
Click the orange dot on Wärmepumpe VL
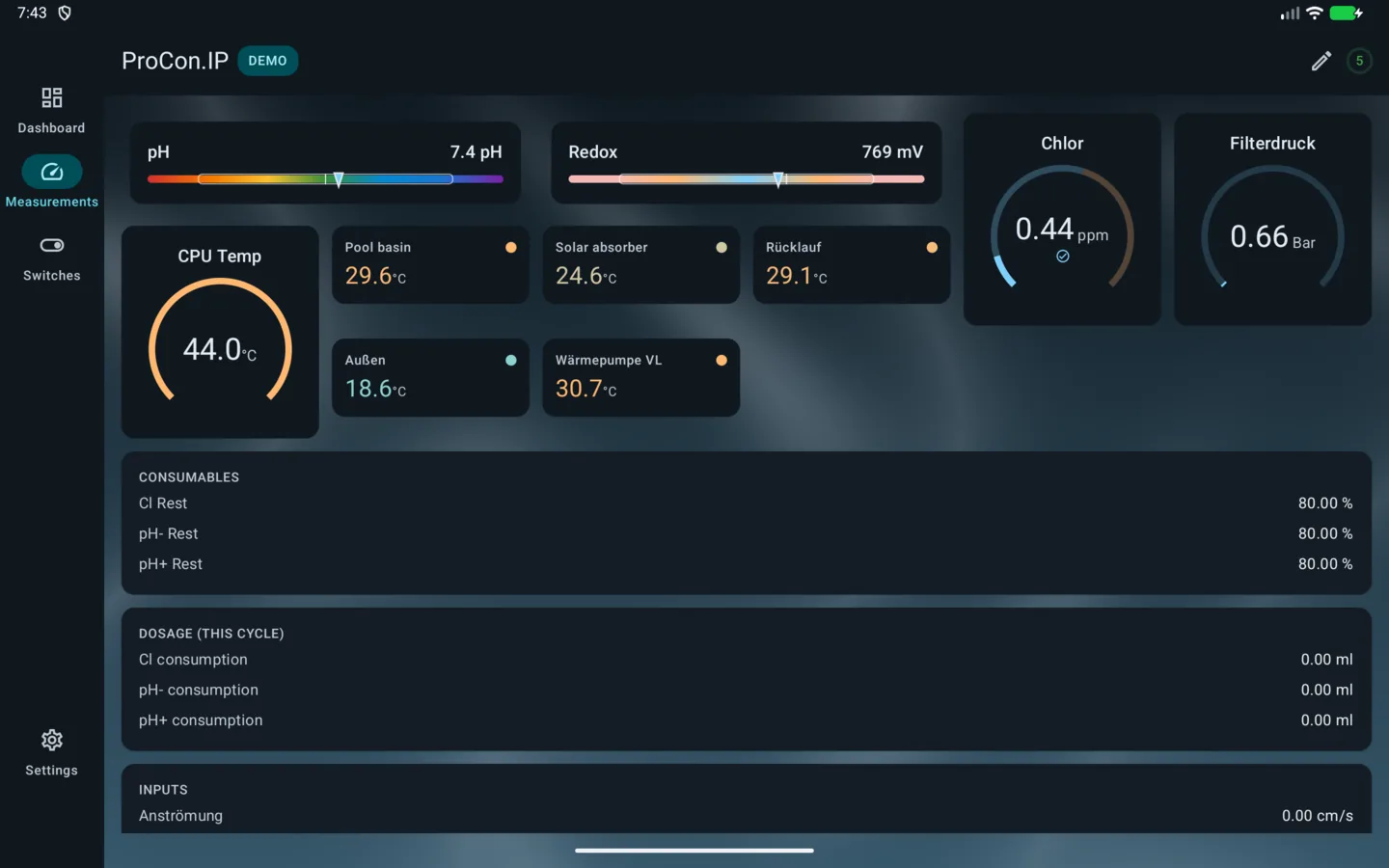click(x=722, y=361)
